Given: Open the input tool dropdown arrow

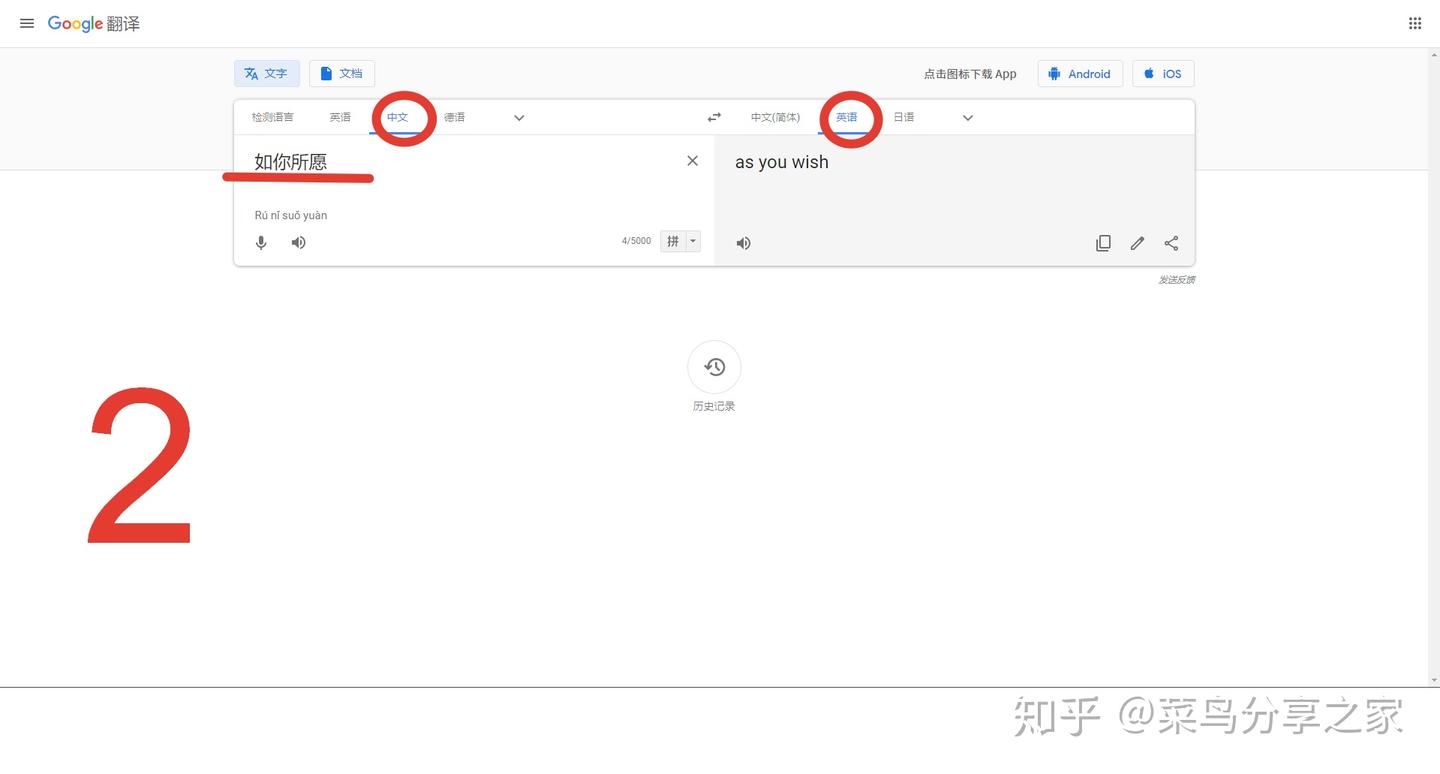Looking at the screenshot, I should (x=694, y=241).
